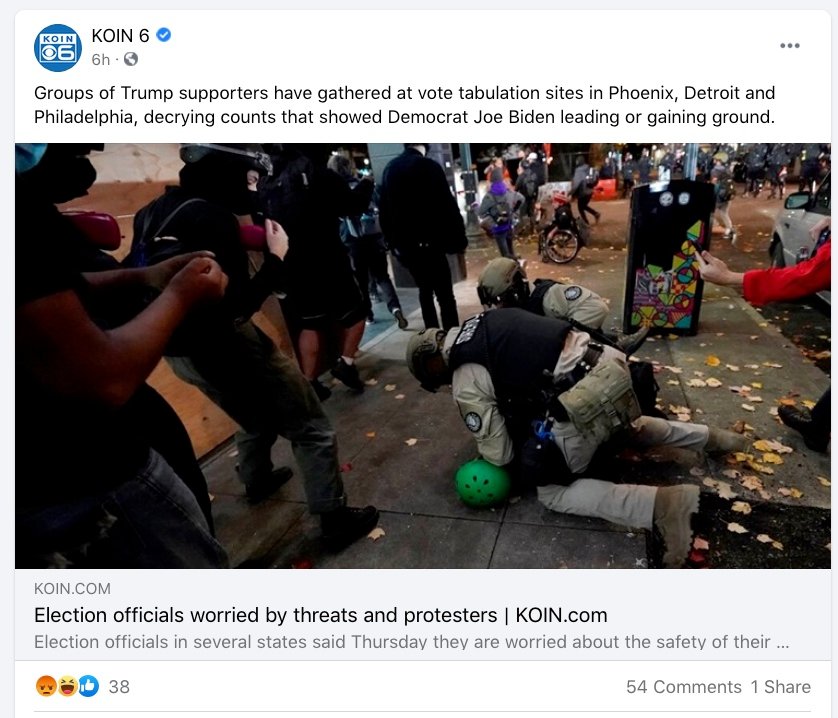Click the blue thumbs-up like reaction icon
The height and width of the screenshot is (718, 838).
(89, 686)
